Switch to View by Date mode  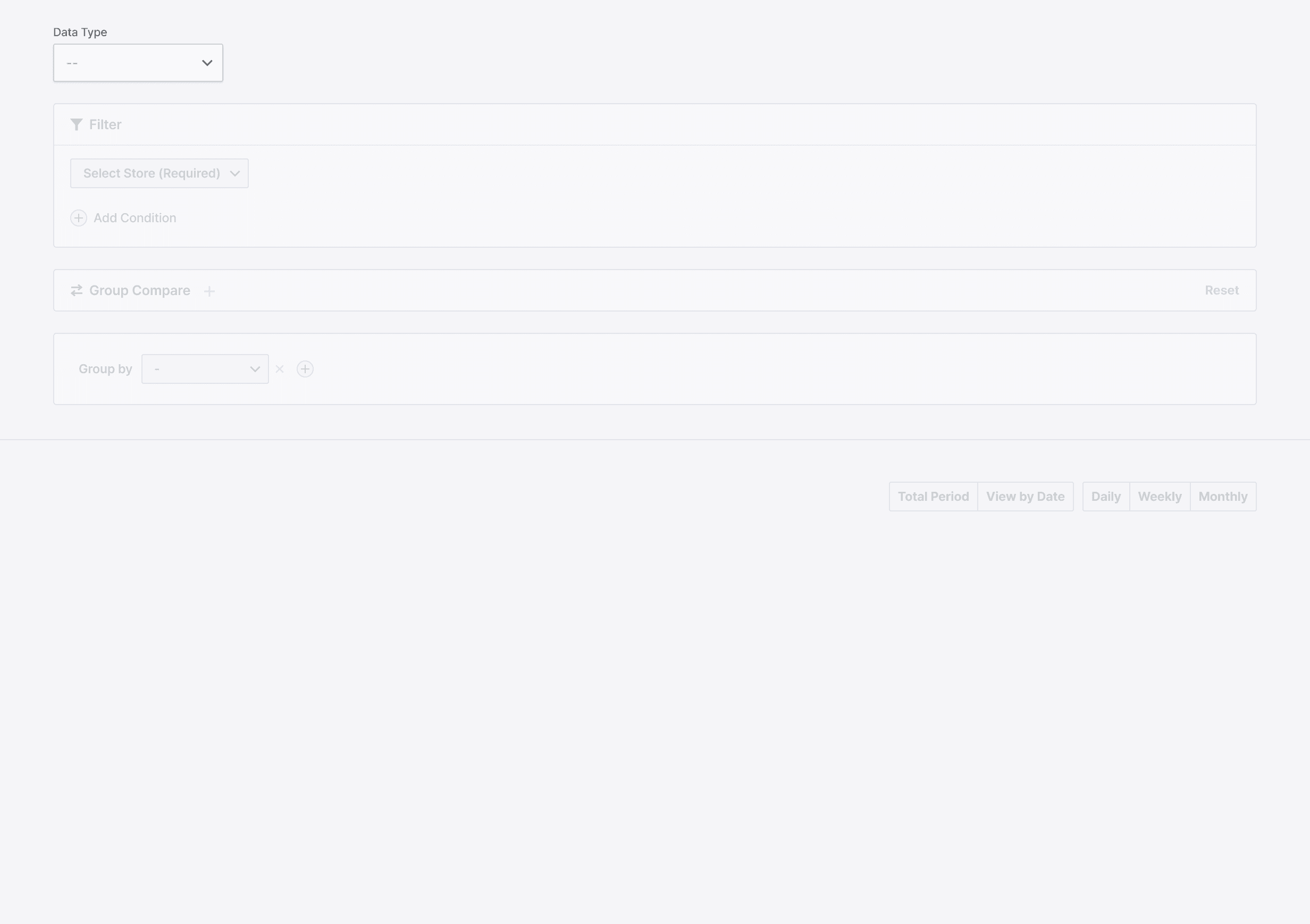click(1025, 496)
